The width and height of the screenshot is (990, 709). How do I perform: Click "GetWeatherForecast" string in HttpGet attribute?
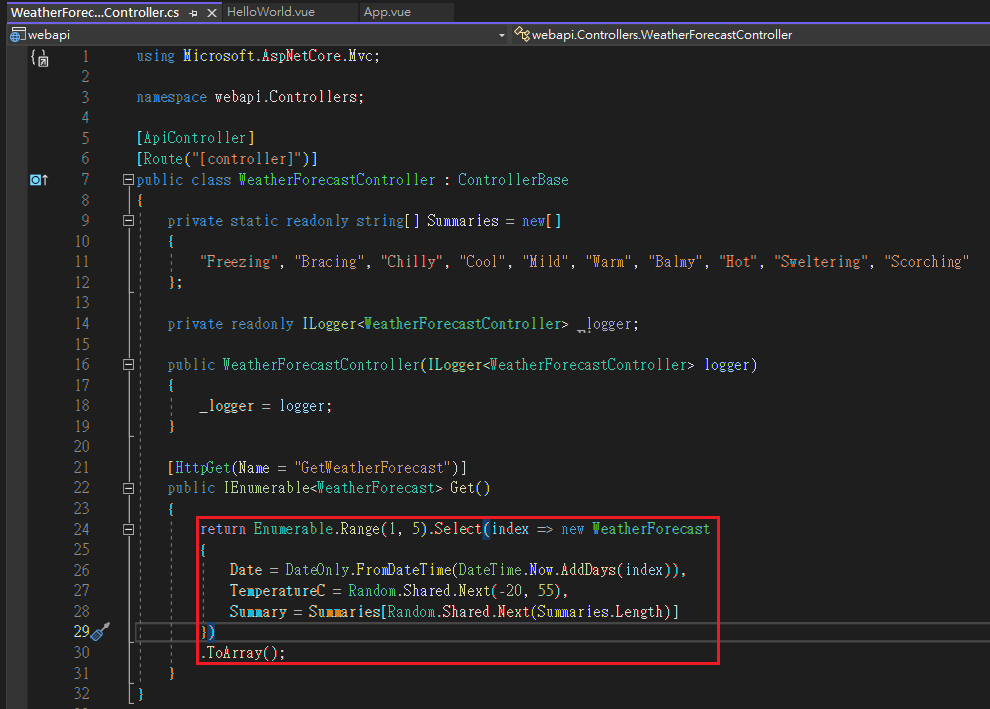(x=372, y=468)
